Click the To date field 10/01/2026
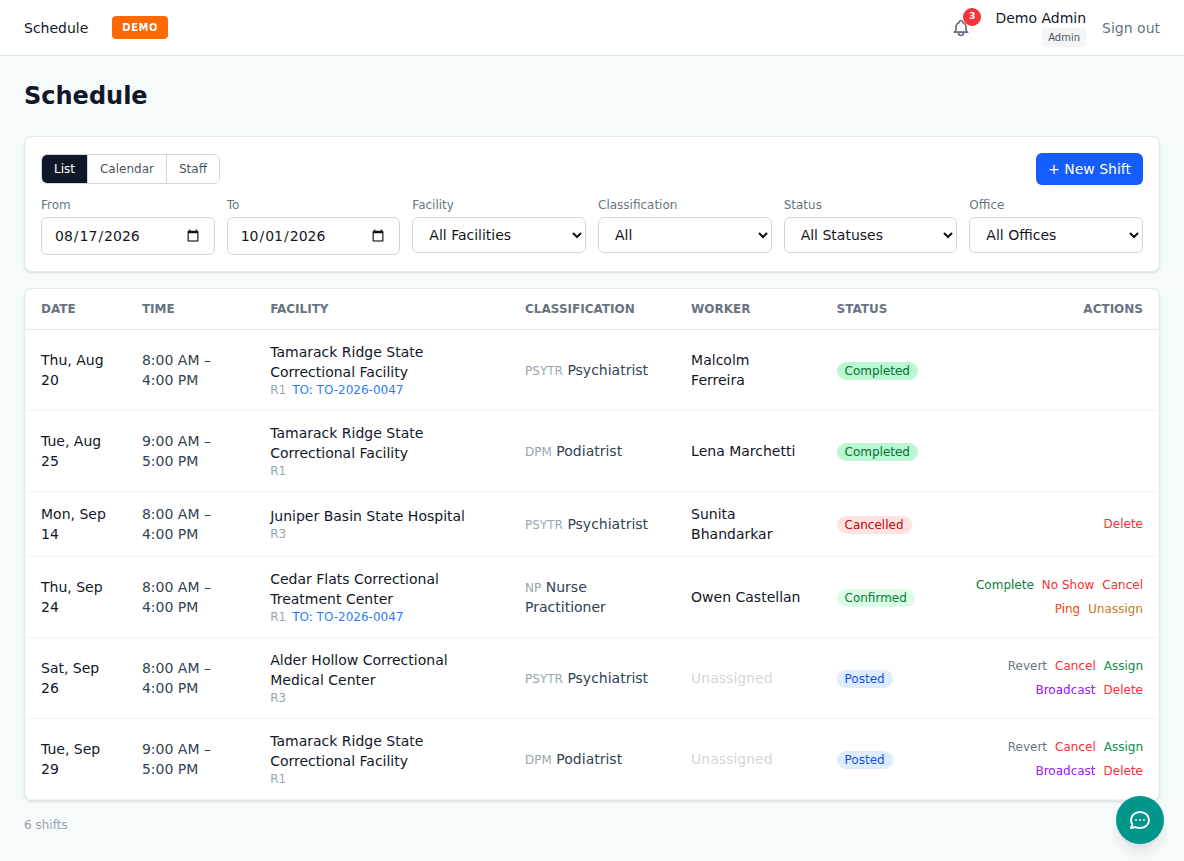Screen dimensions: 1184x861 [x=313, y=236]
